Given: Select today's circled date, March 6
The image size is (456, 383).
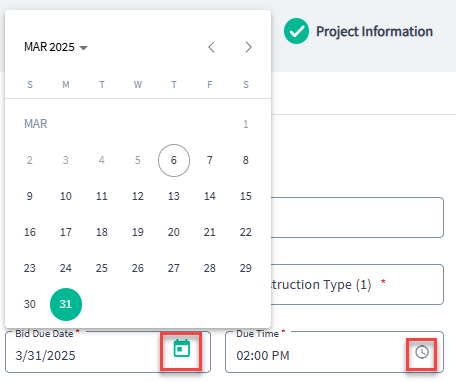Looking at the screenshot, I should (x=174, y=160).
